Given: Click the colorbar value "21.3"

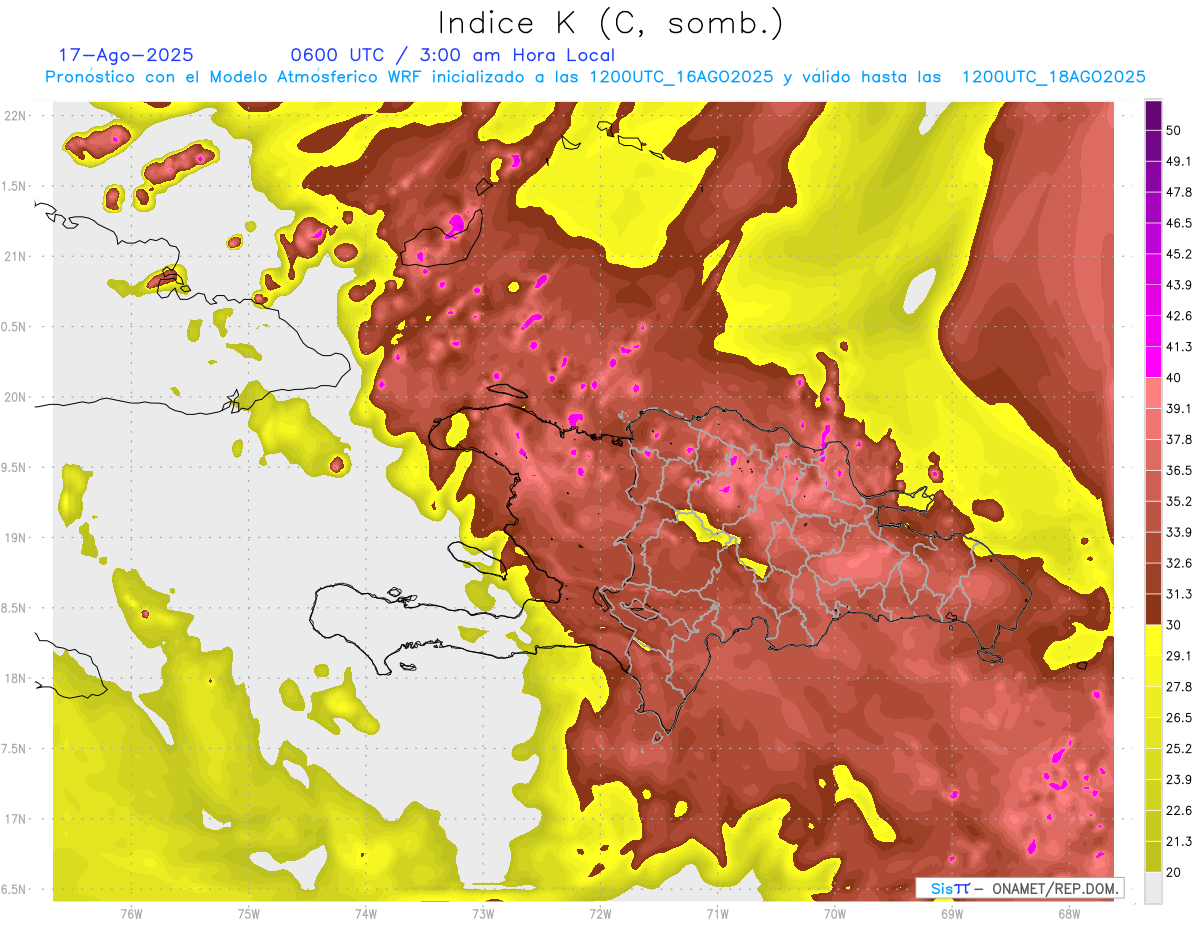Looking at the screenshot, I should [1179, 841].
